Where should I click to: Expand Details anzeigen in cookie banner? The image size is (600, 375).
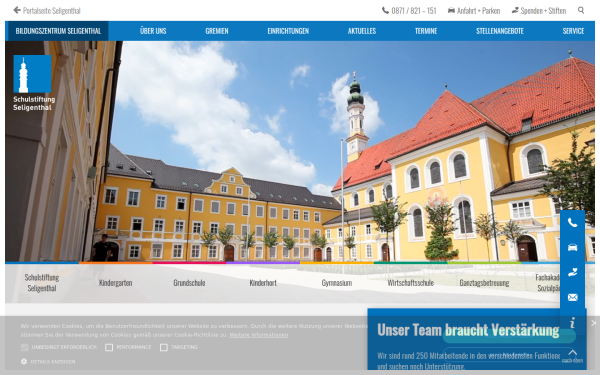point(48,362)
